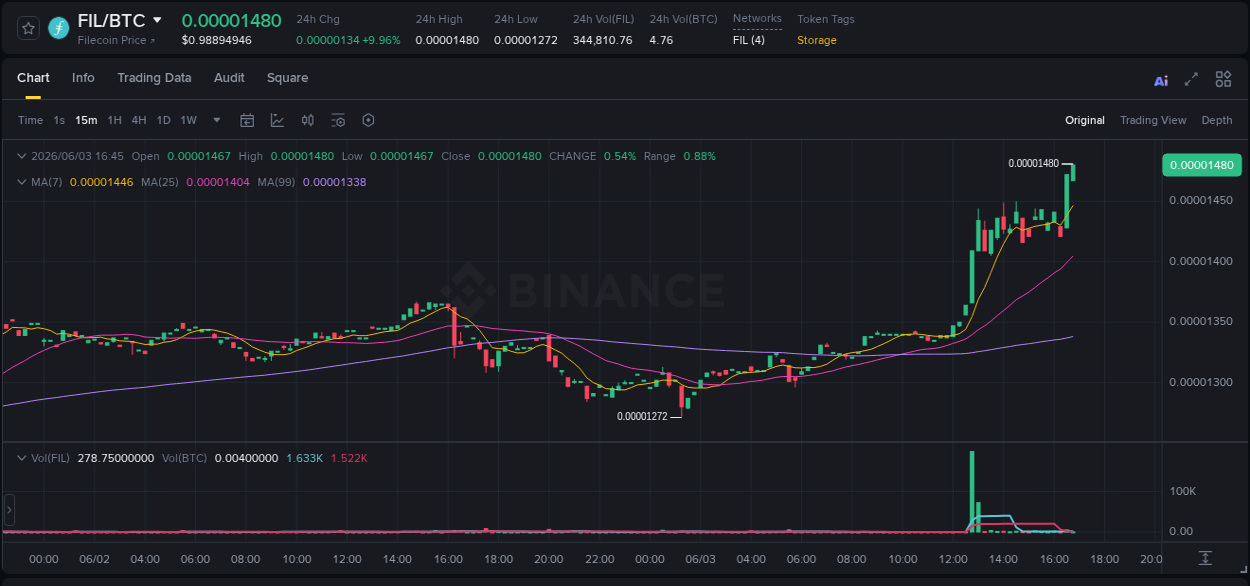Add FIL/BTC to favorites with star icon
This screenshot has height=586, width=1250.
pyautogui.click(x=28, y=28)
